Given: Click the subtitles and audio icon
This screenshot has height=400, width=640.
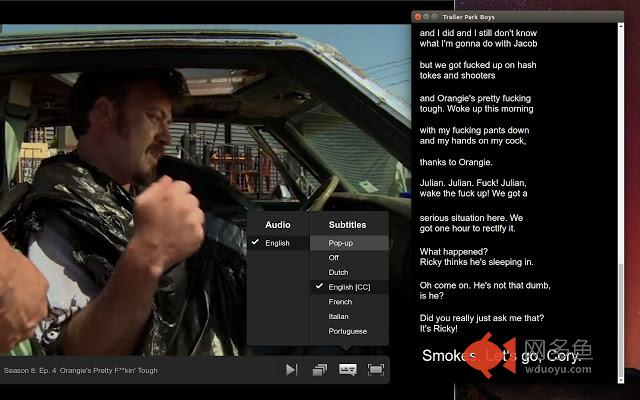Looking at the screenshot, I should coord(348,370).
